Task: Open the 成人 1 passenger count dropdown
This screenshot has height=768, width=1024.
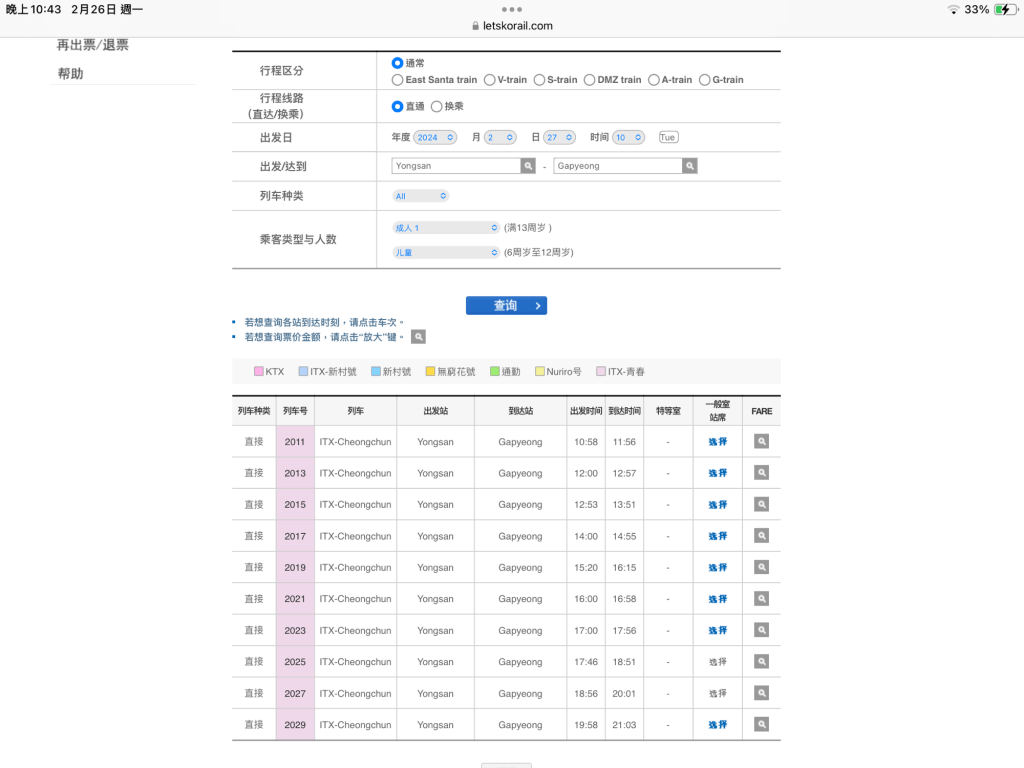Action: coord(446,228)
